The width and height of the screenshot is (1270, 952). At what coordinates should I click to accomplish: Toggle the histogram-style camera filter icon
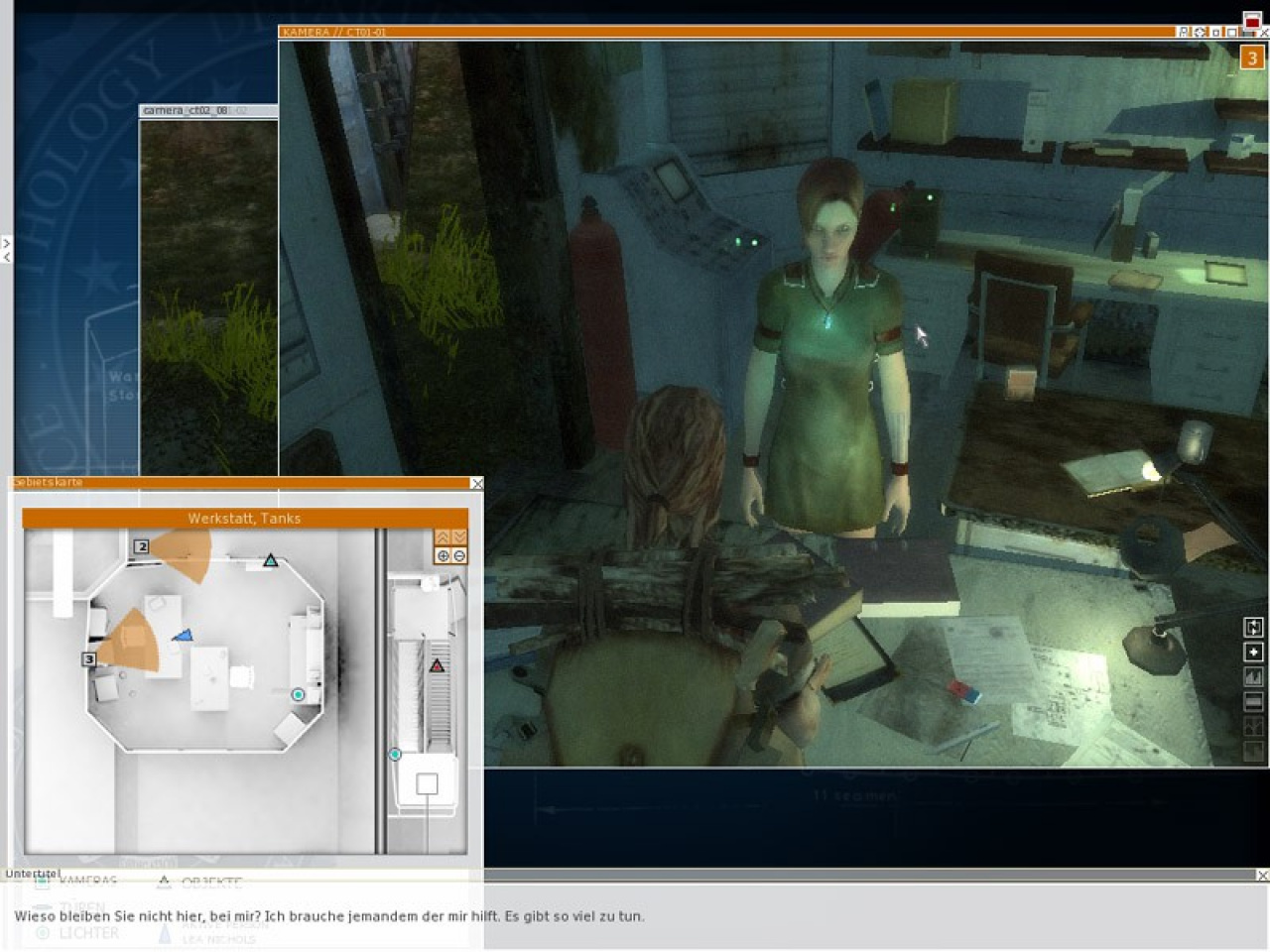point(1253,676)
